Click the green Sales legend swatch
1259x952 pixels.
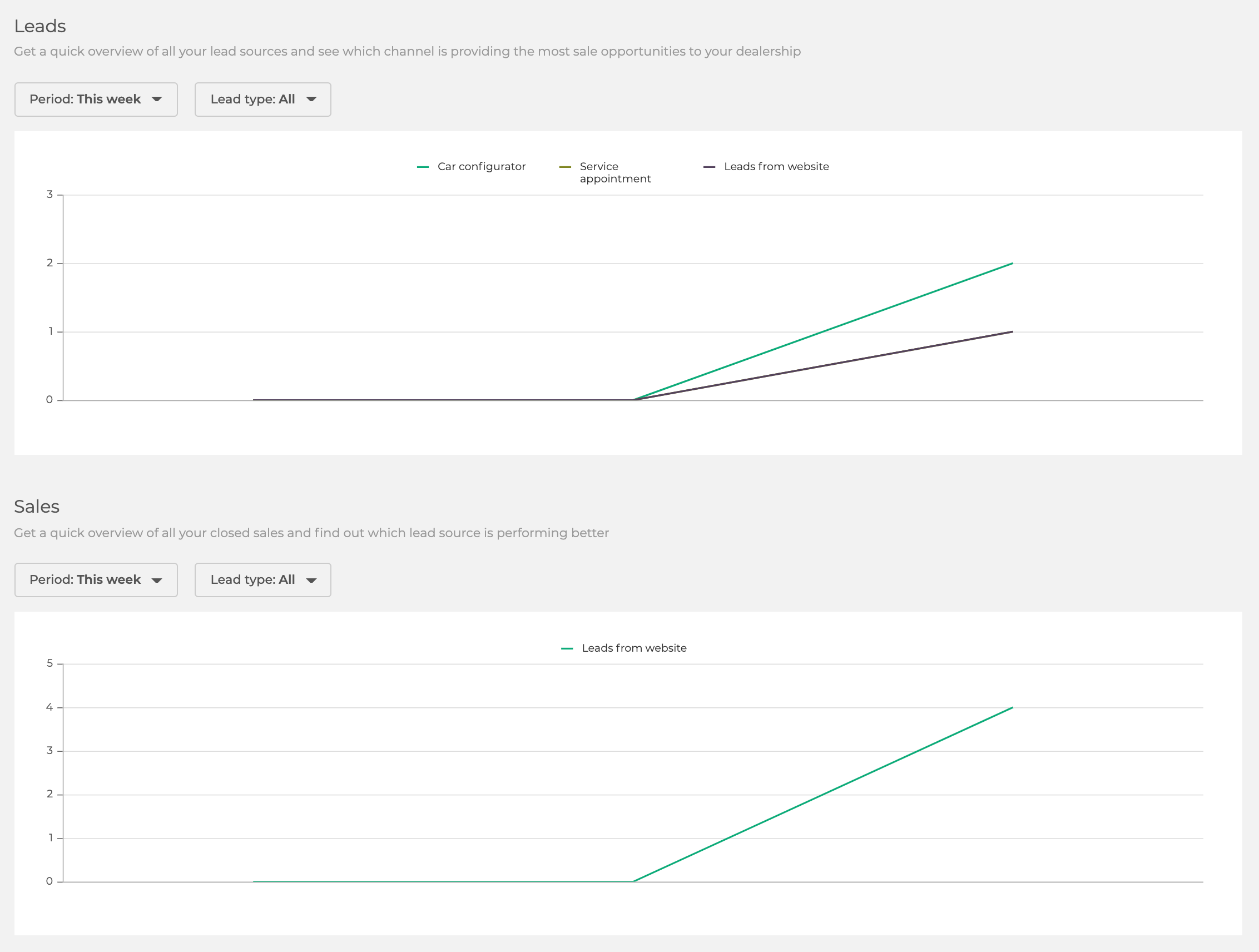click(x=567, y=649)
